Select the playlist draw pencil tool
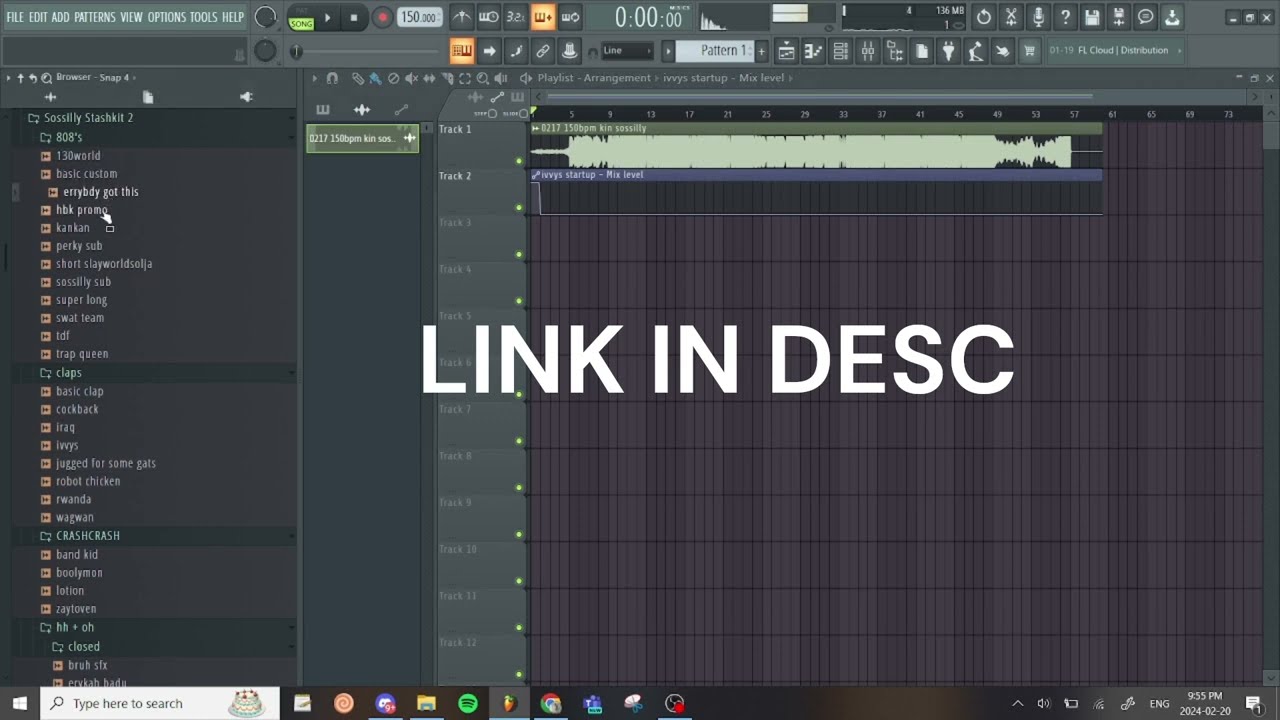 (357, 78)
